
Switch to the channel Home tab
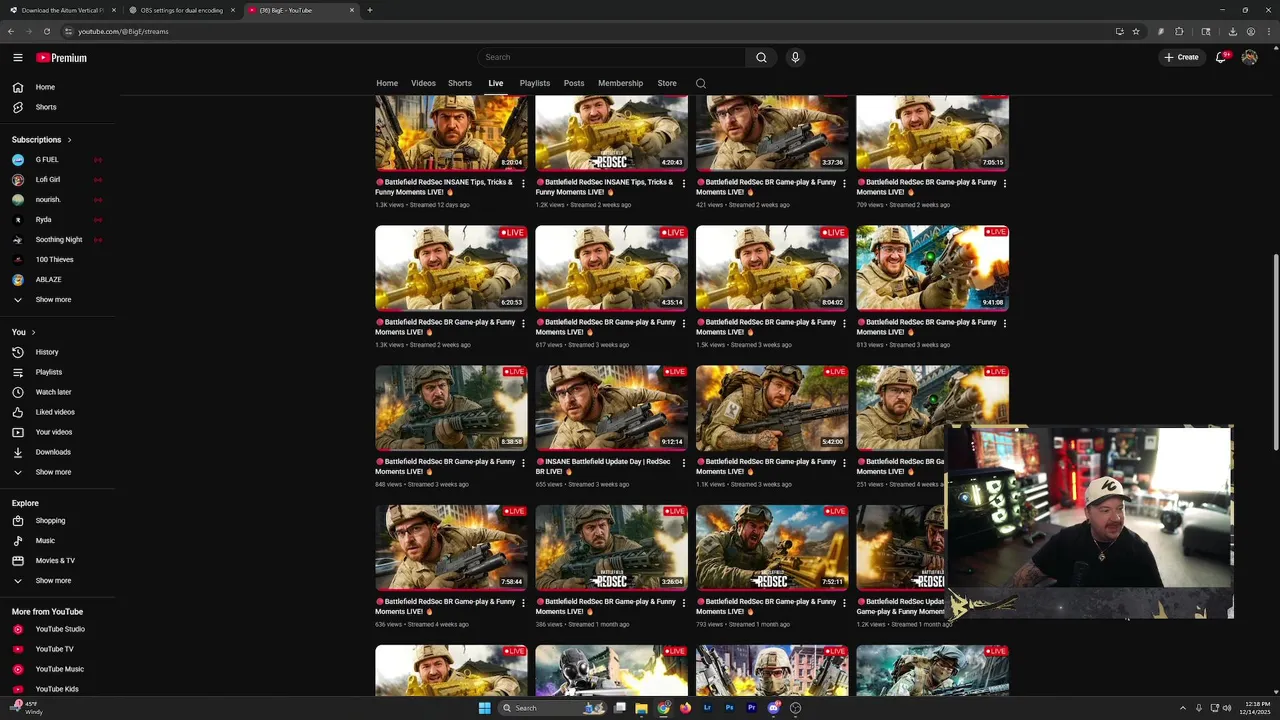(387, 83)
